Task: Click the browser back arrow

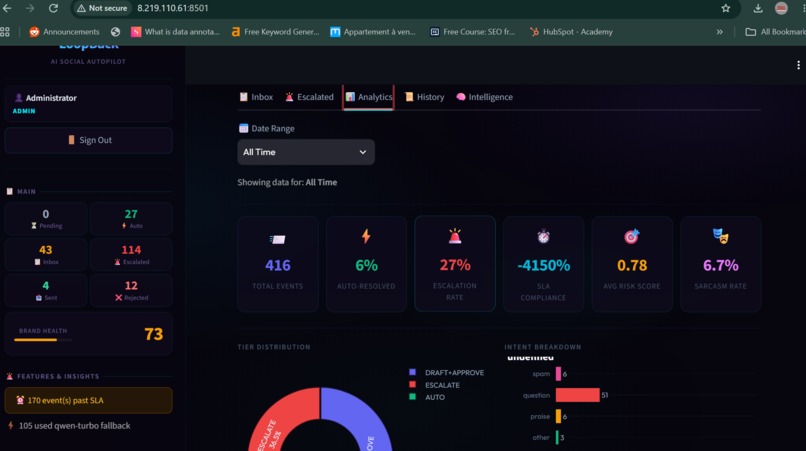Action: pyautogui.click(x=7, y=8)
